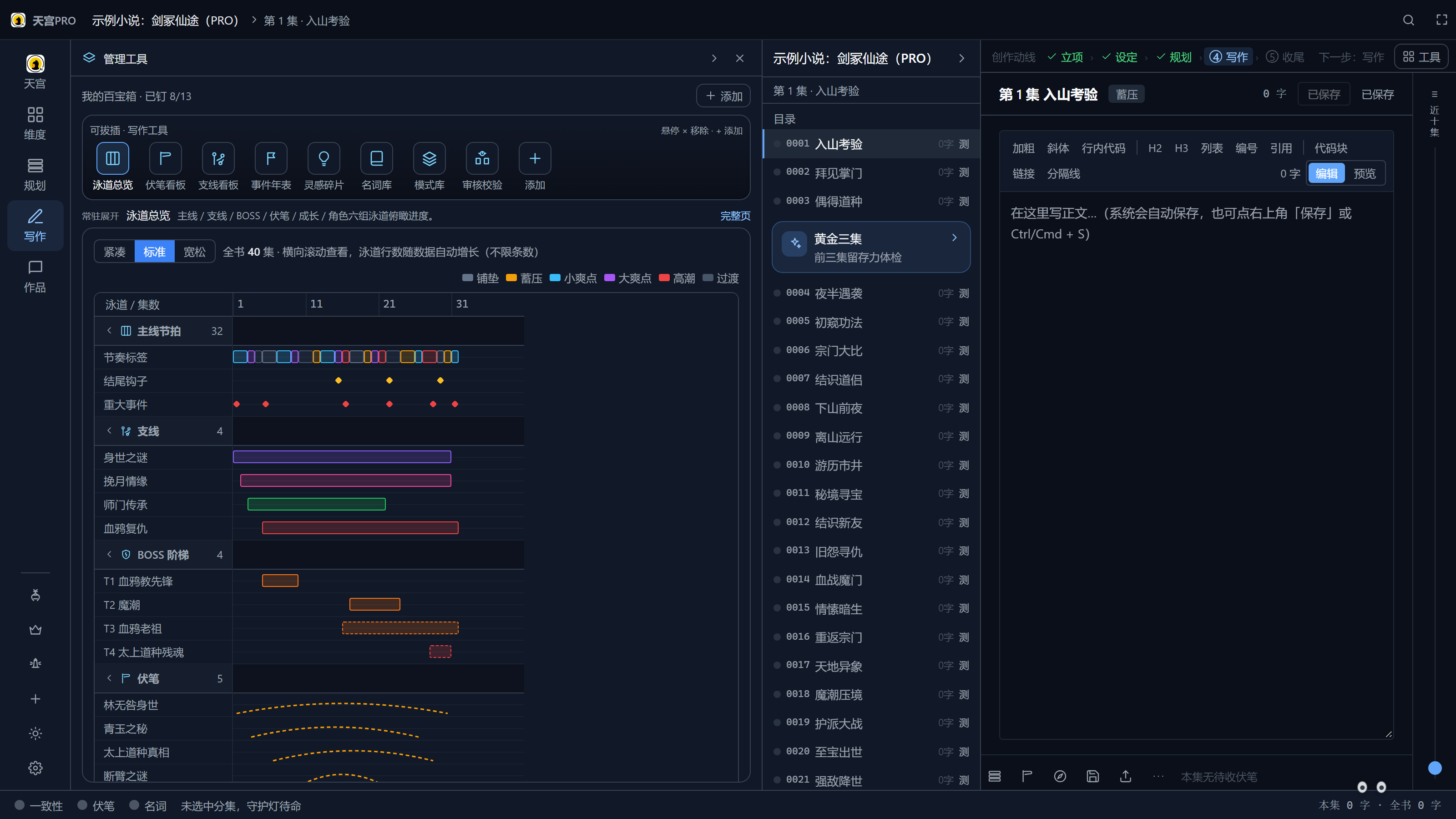
Task: Select 标准 density option
Action: tap(154, 252)
